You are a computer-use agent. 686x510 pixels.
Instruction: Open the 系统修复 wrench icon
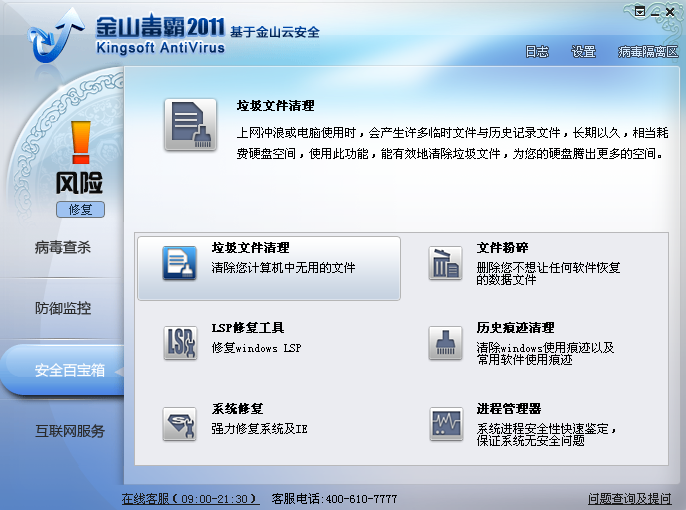[x=179, y=424]
